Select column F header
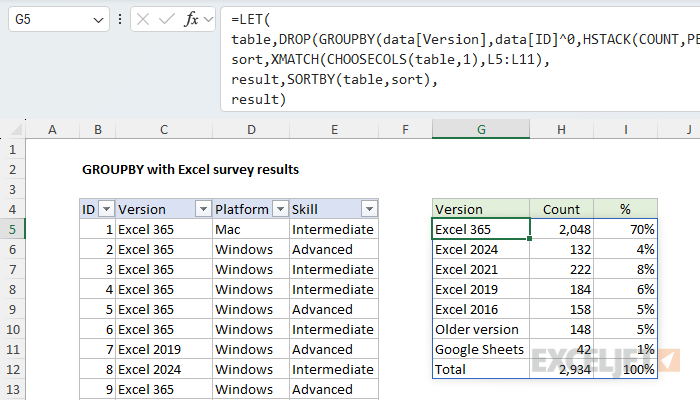The width and height of the screenshot is (700, 400). click(x=405, y=129)
